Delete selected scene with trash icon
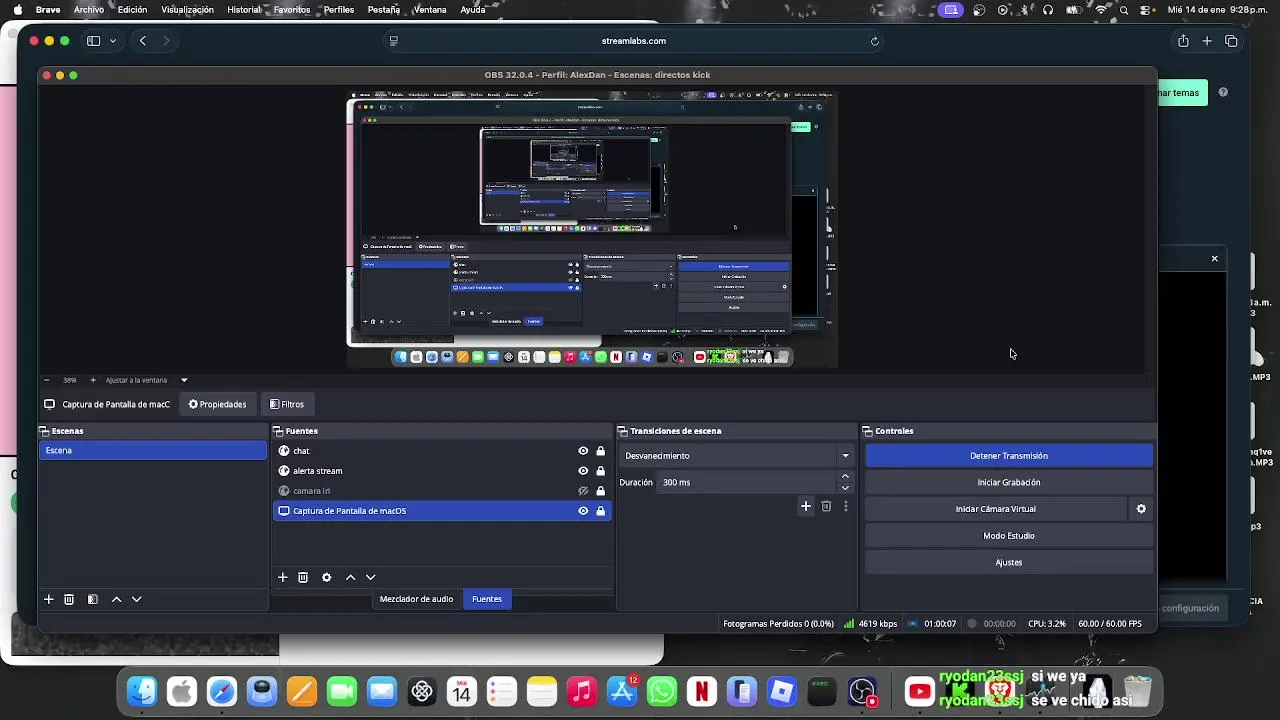The width and height of the screenshot is (1280, 720). click(x=69, y=599)
